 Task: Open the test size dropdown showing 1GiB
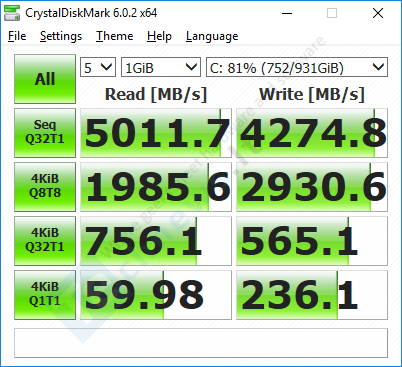[161, 67]
